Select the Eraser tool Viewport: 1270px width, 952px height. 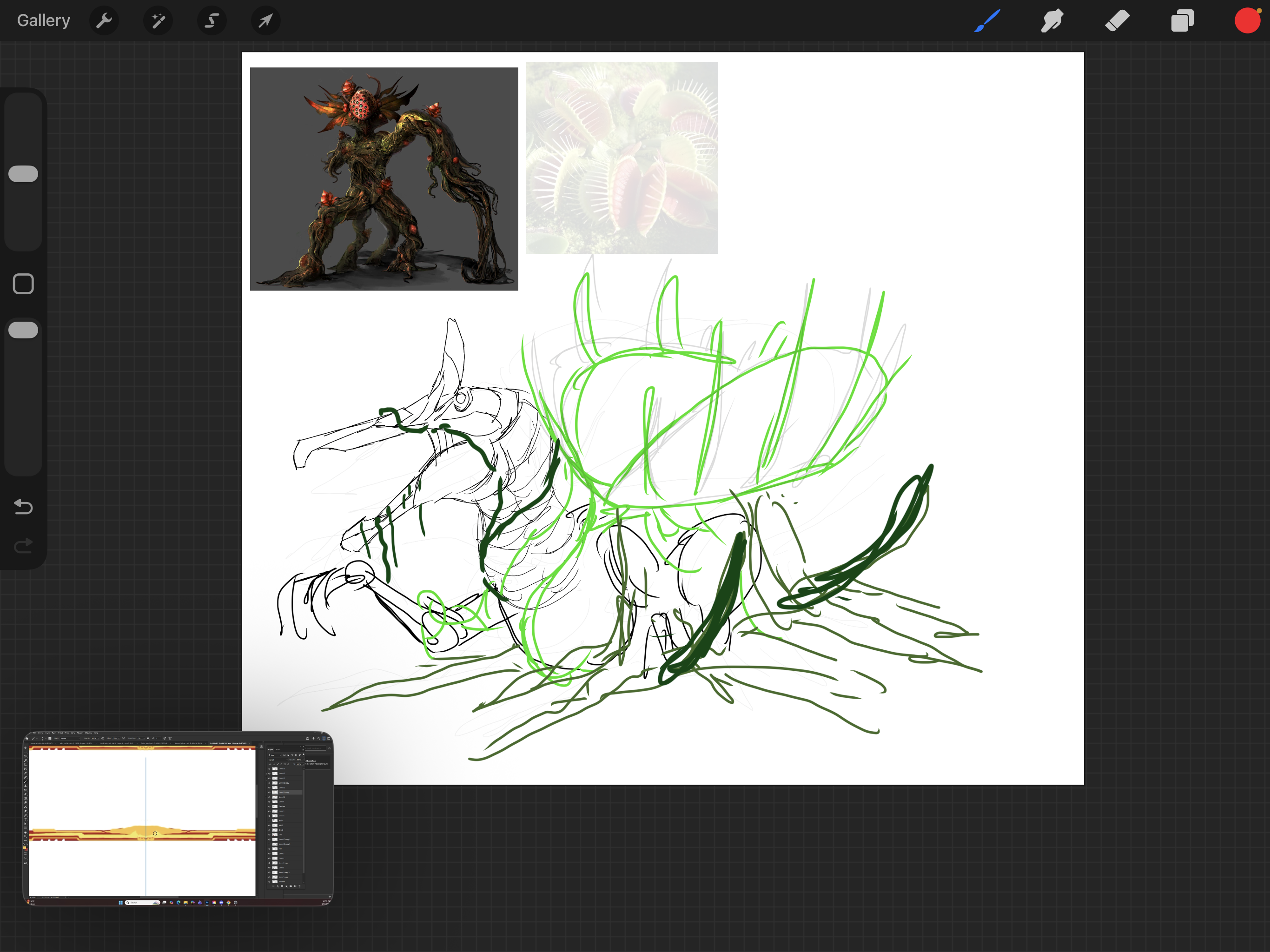[x=1117, y=20]
